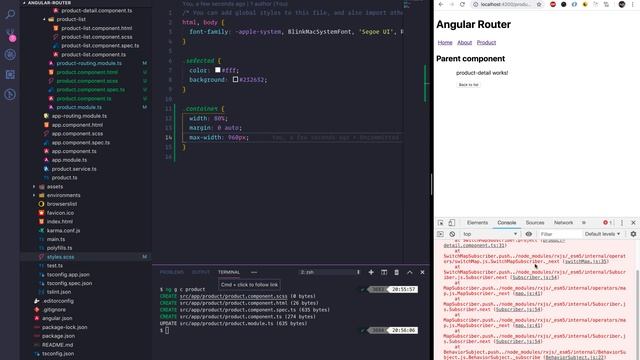640x360 pixels.
Task: Open the Extensions view in activity bar
Action: coord(10,74)
